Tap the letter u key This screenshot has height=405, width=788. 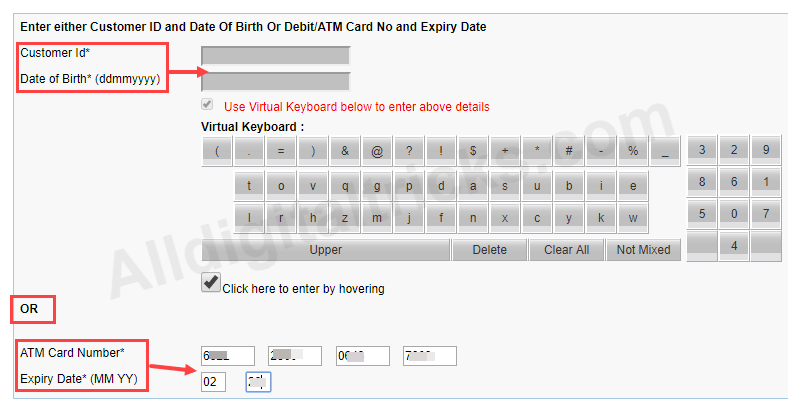pyautogui.click(x=537, y=186)
